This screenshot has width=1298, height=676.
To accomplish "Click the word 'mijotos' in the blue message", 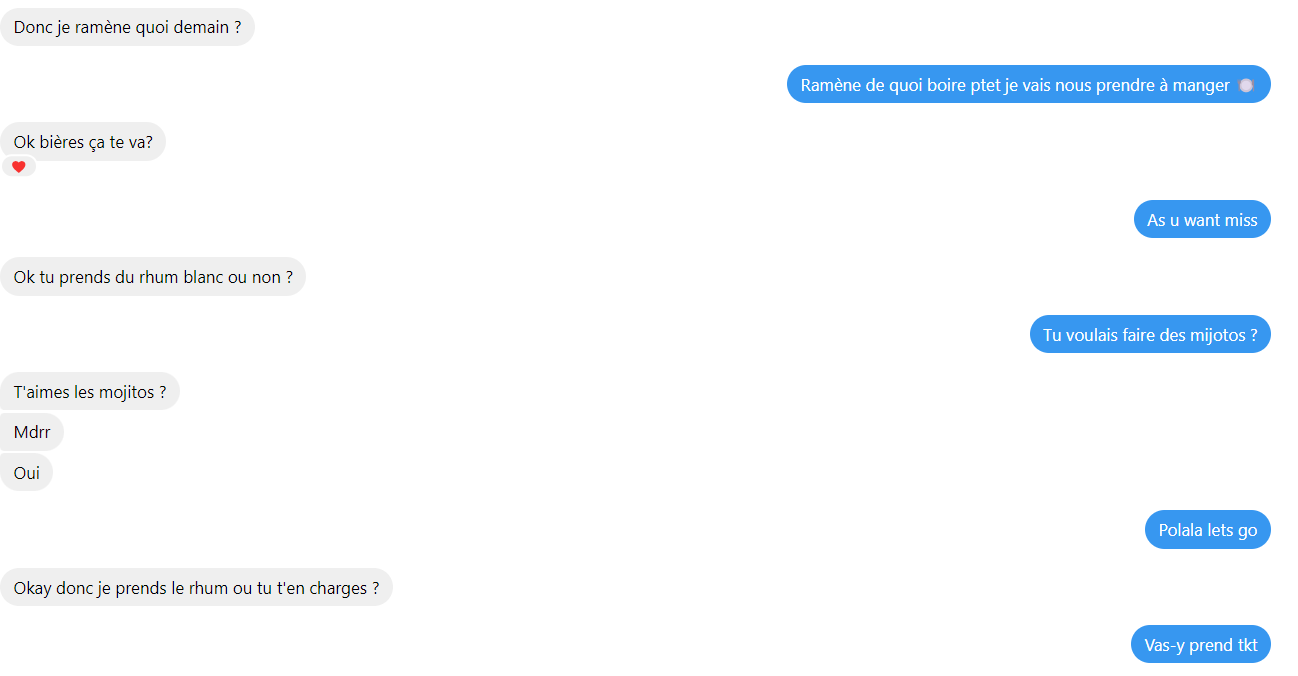I will 1217,335.
